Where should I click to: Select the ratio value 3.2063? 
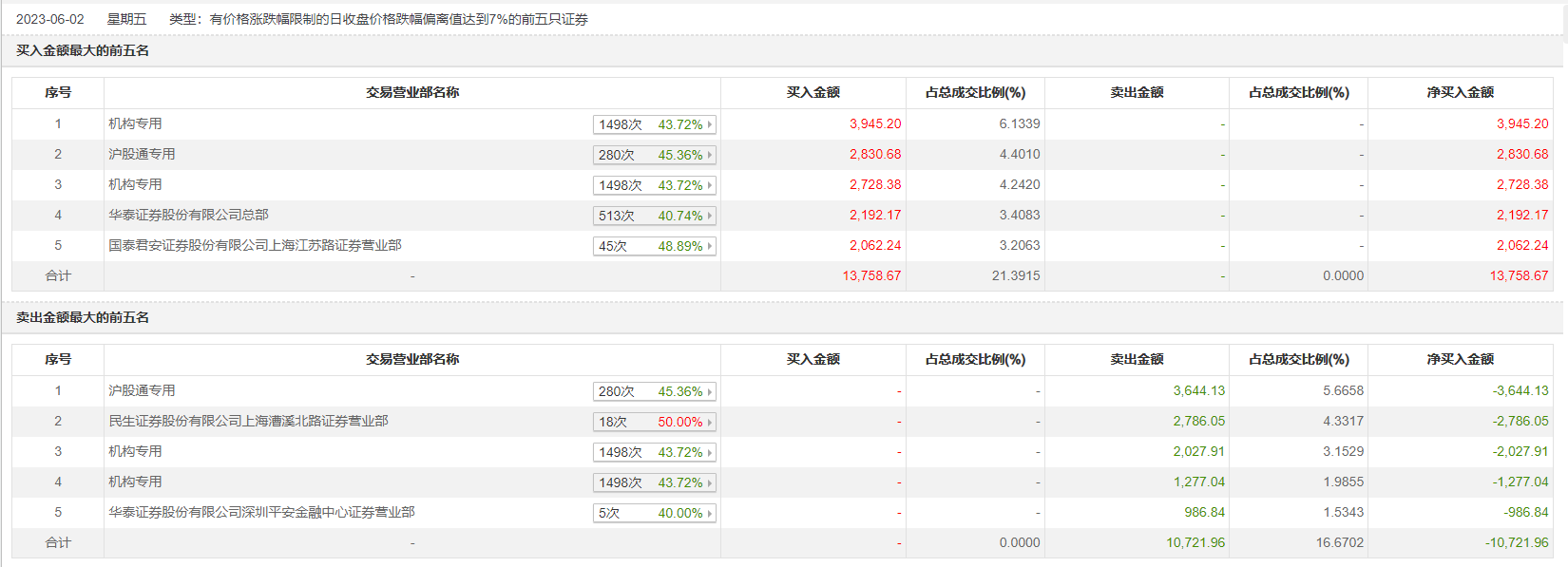pos(1020,245)
